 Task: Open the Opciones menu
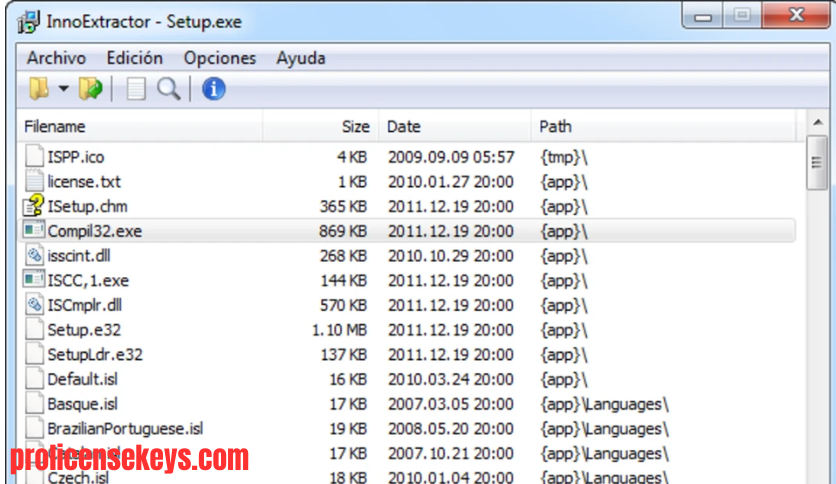(220, 58)
